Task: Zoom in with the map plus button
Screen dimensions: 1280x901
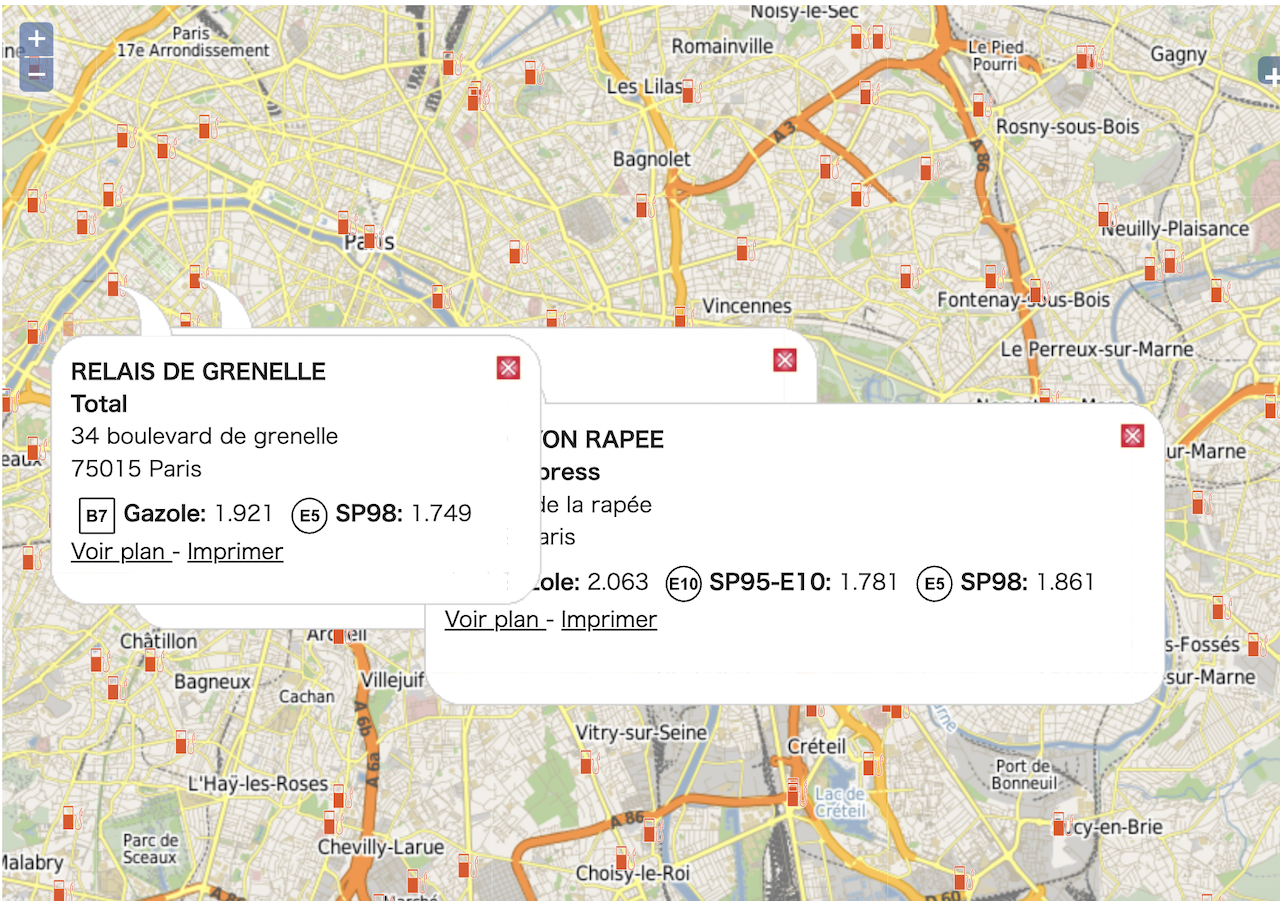Action: click(36, 40)
